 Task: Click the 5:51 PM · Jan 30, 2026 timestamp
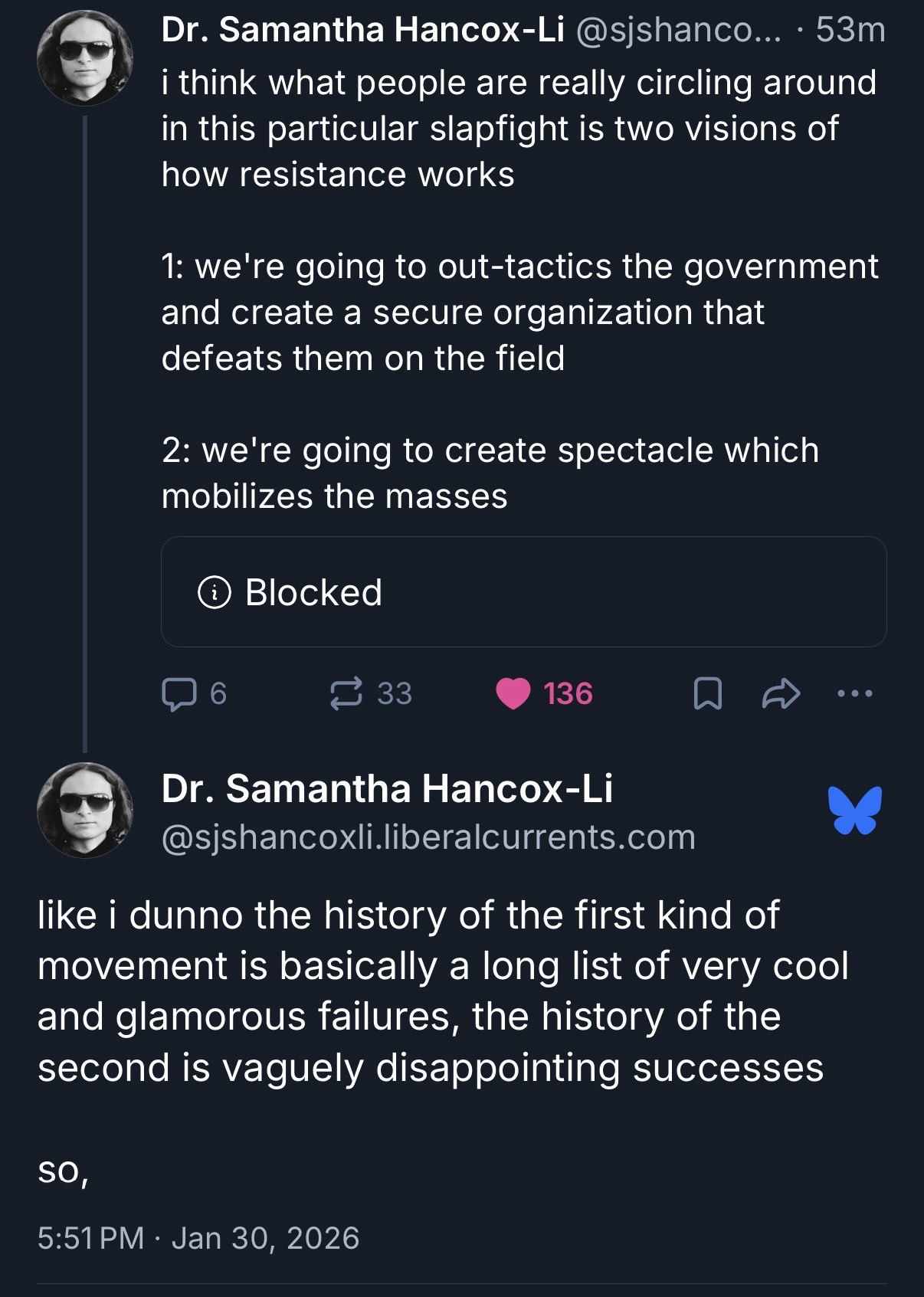point(198,1238)
